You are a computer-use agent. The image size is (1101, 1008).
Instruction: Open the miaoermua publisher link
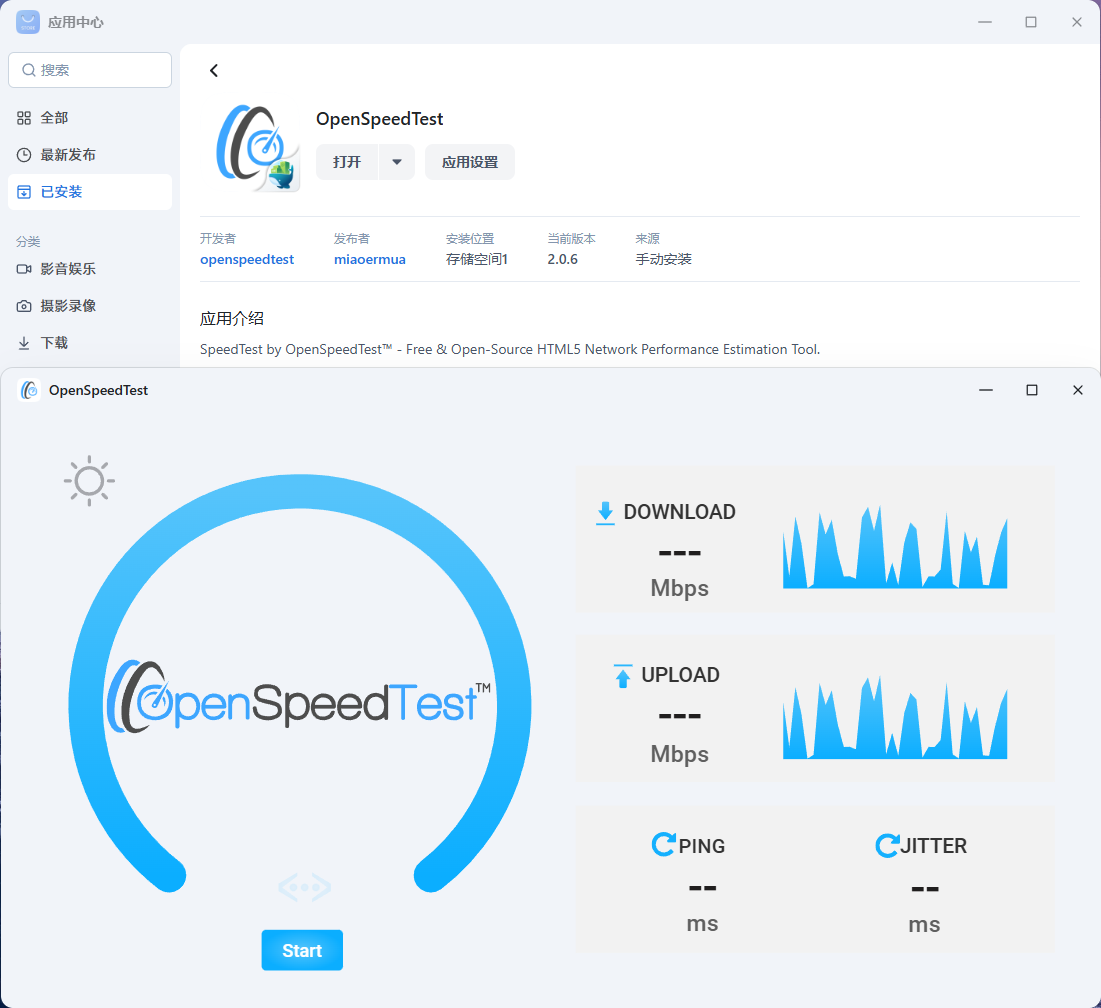(x=369, y=259)
